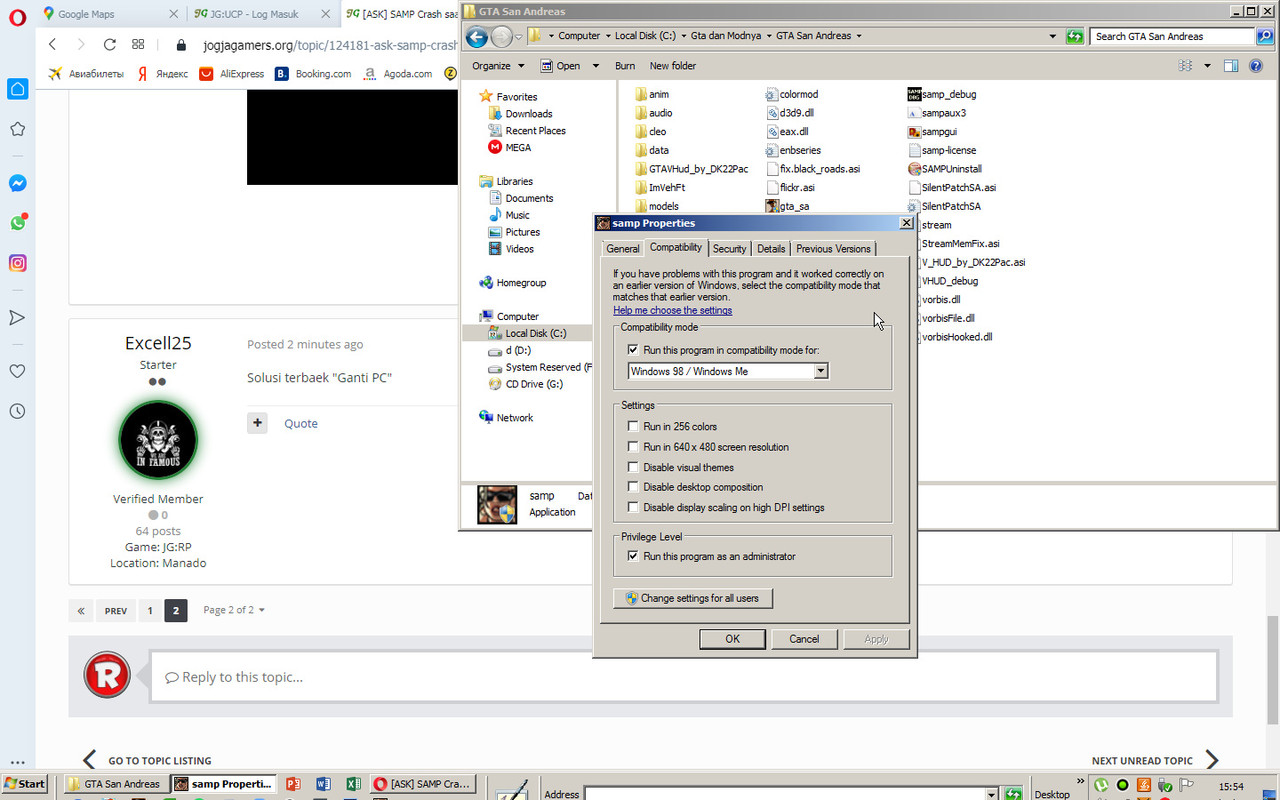Expand the taskbar Address bar dropdown
Image resolution: width=1280 pixels, height=800 pixels.
pos(991,794)
